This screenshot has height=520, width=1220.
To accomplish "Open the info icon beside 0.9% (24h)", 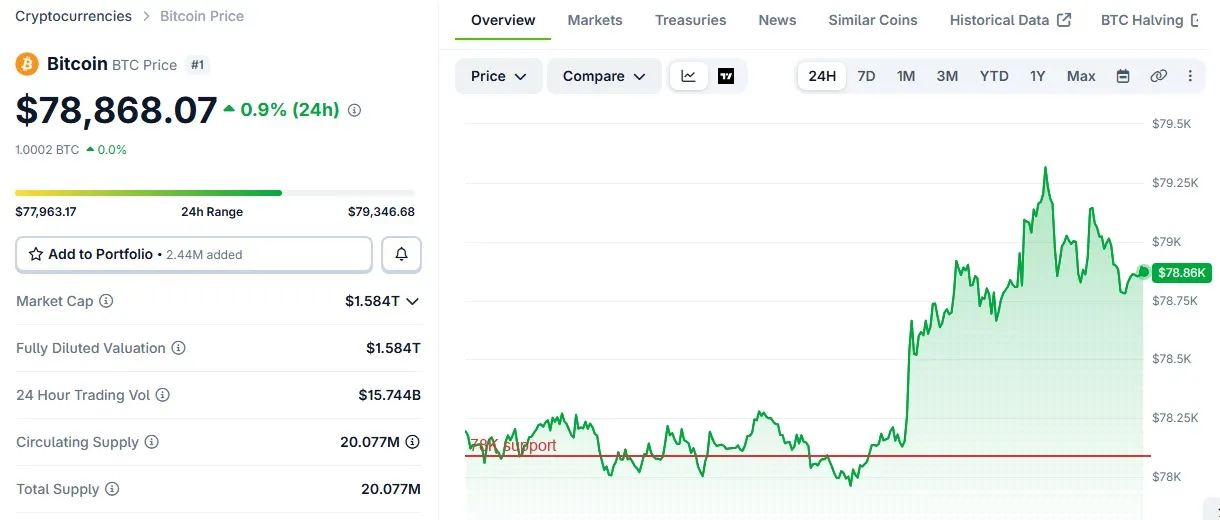I will point(354,110).
